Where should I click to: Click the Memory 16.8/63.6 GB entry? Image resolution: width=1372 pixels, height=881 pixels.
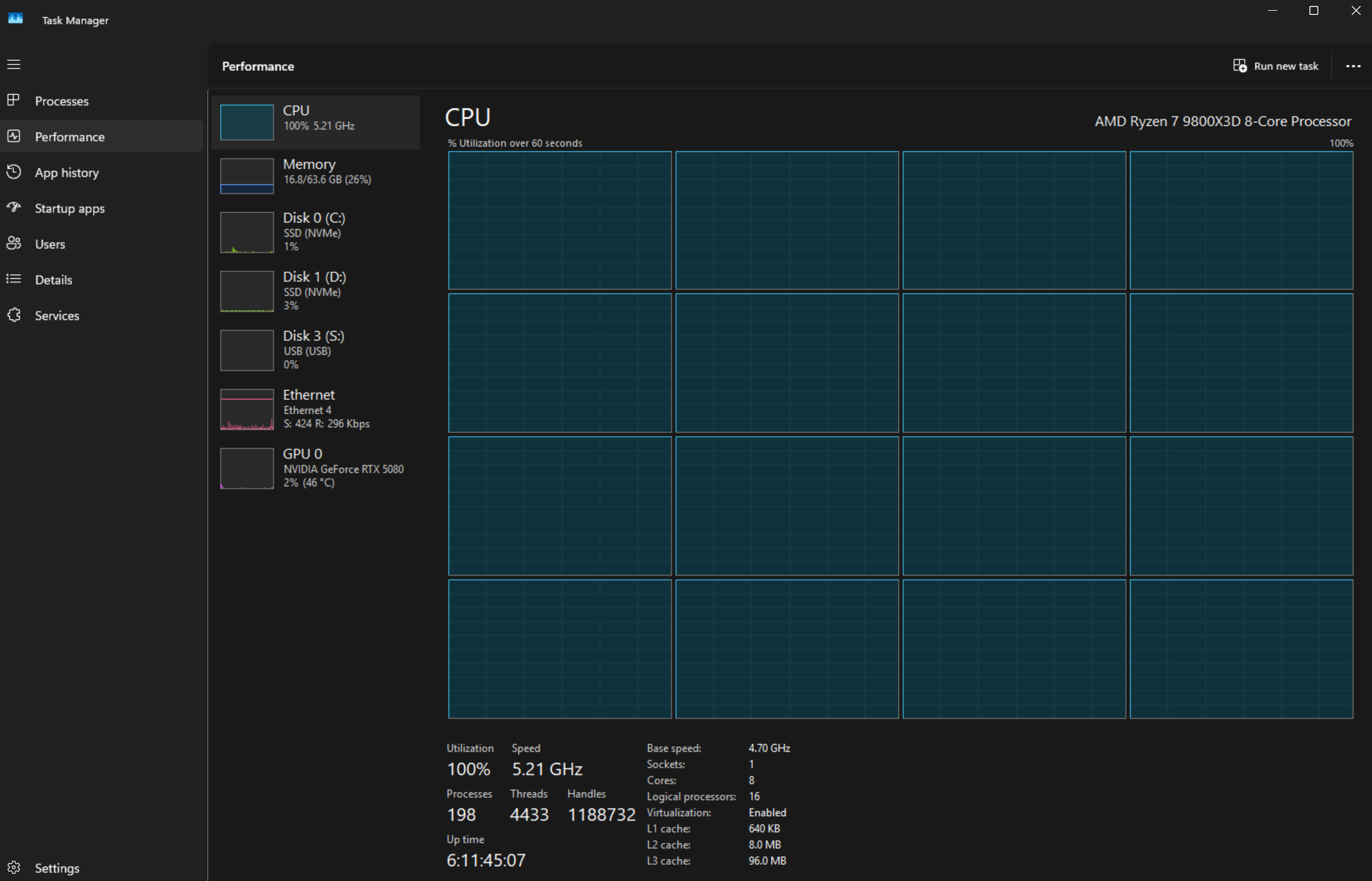pyautogui.click(x=327, y=179)
